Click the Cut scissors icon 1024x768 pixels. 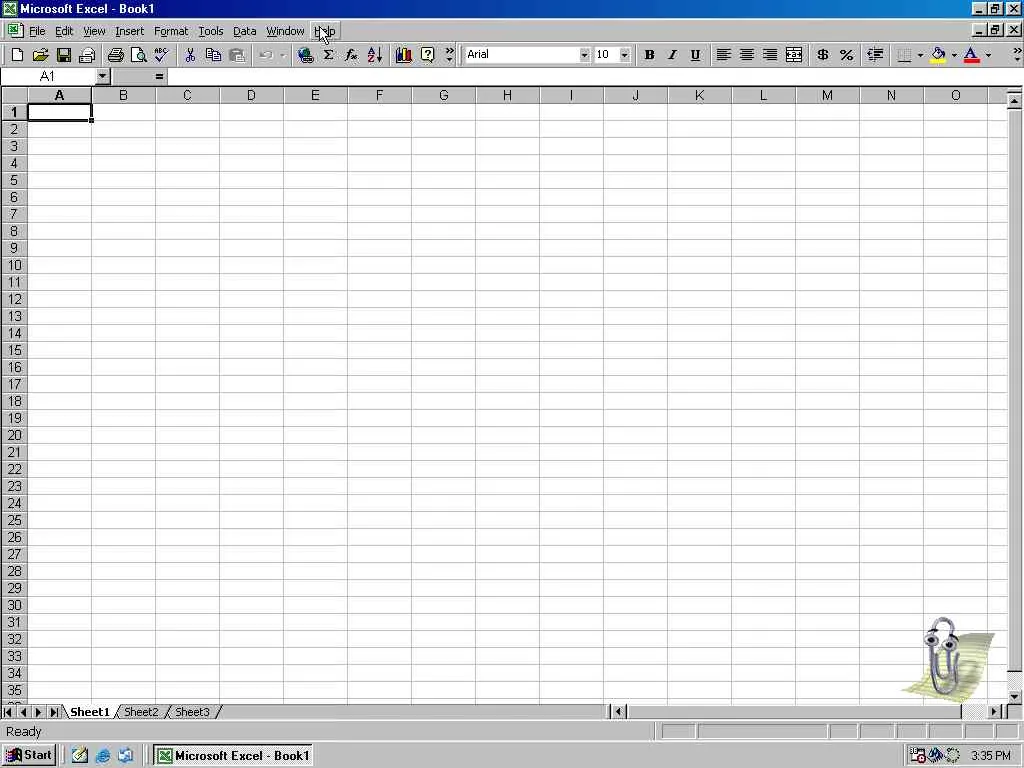coord(190,55)
